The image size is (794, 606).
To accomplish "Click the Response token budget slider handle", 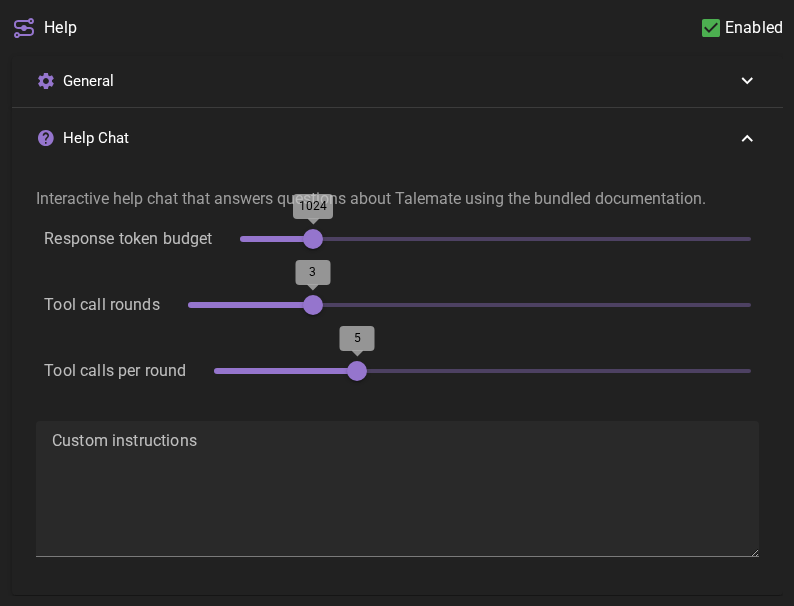I will point(313,239).
